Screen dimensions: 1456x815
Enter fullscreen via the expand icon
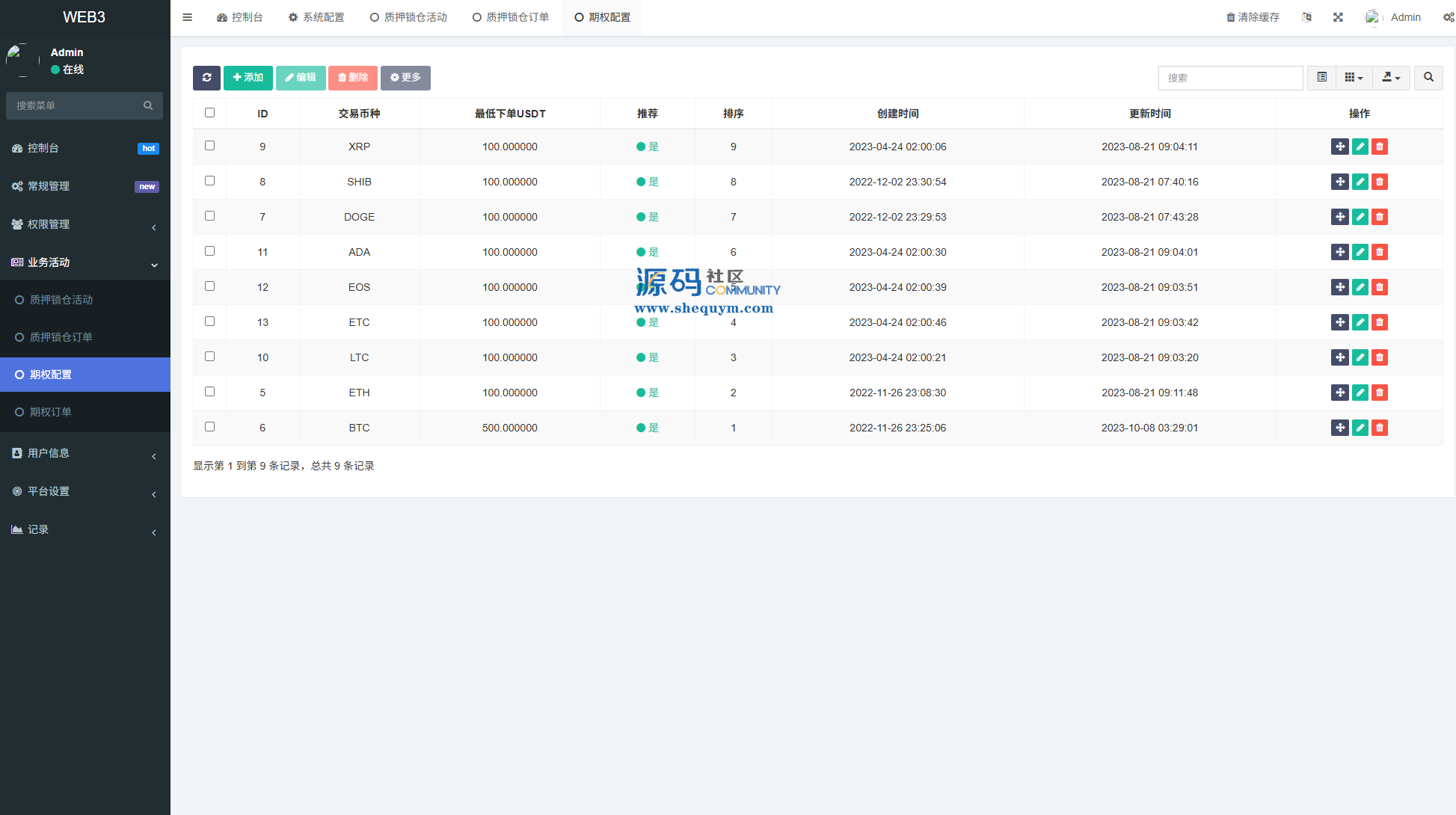pos(1338,17)
